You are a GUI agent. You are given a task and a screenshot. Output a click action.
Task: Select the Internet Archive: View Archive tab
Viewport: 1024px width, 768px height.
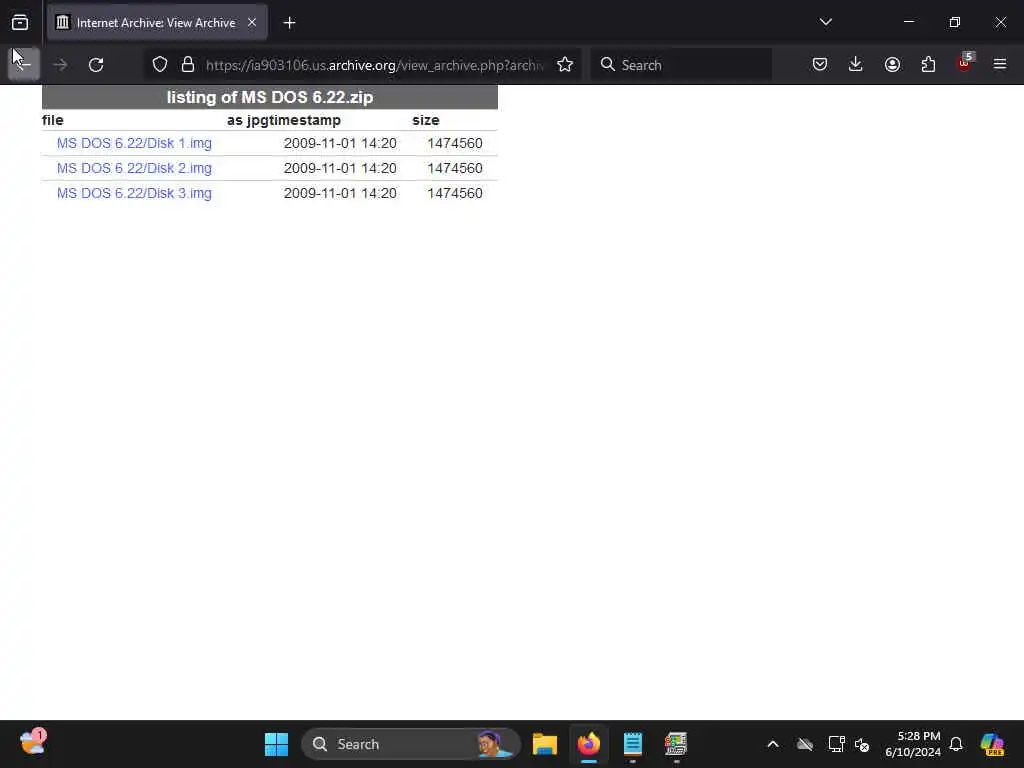157,23
